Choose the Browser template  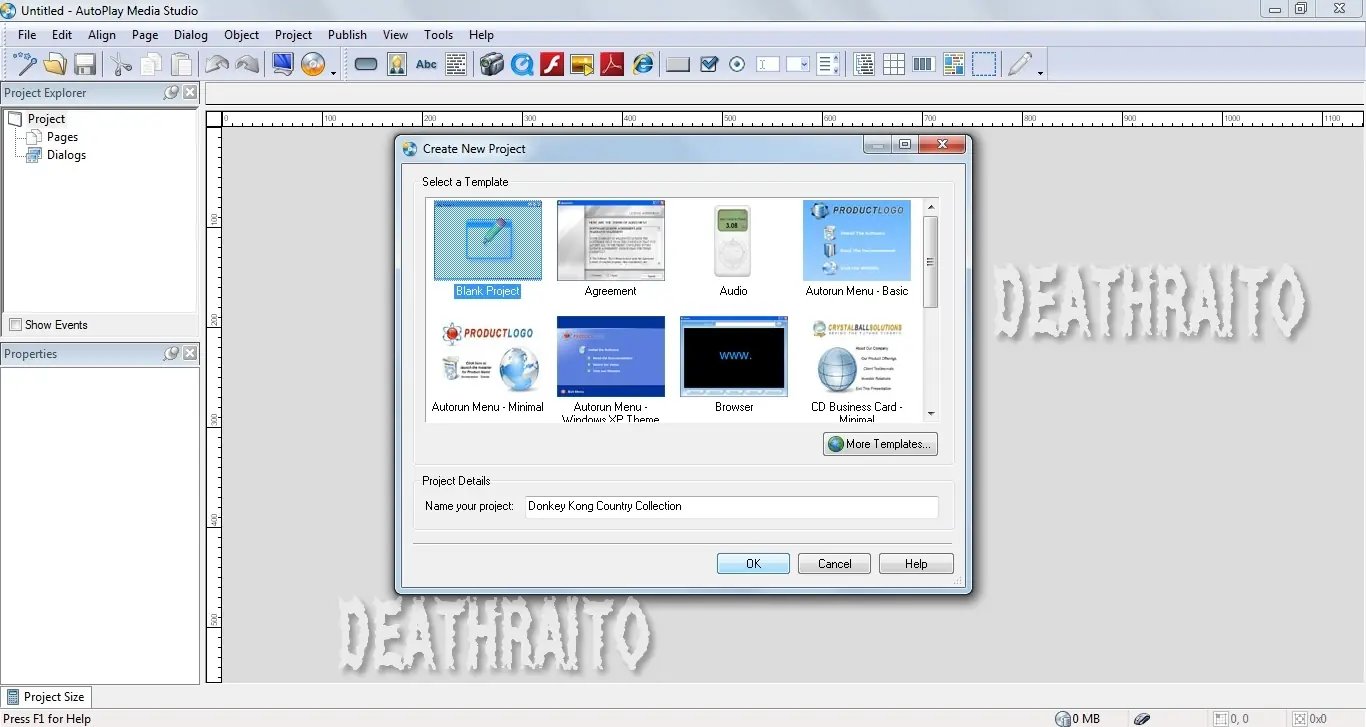734,365
